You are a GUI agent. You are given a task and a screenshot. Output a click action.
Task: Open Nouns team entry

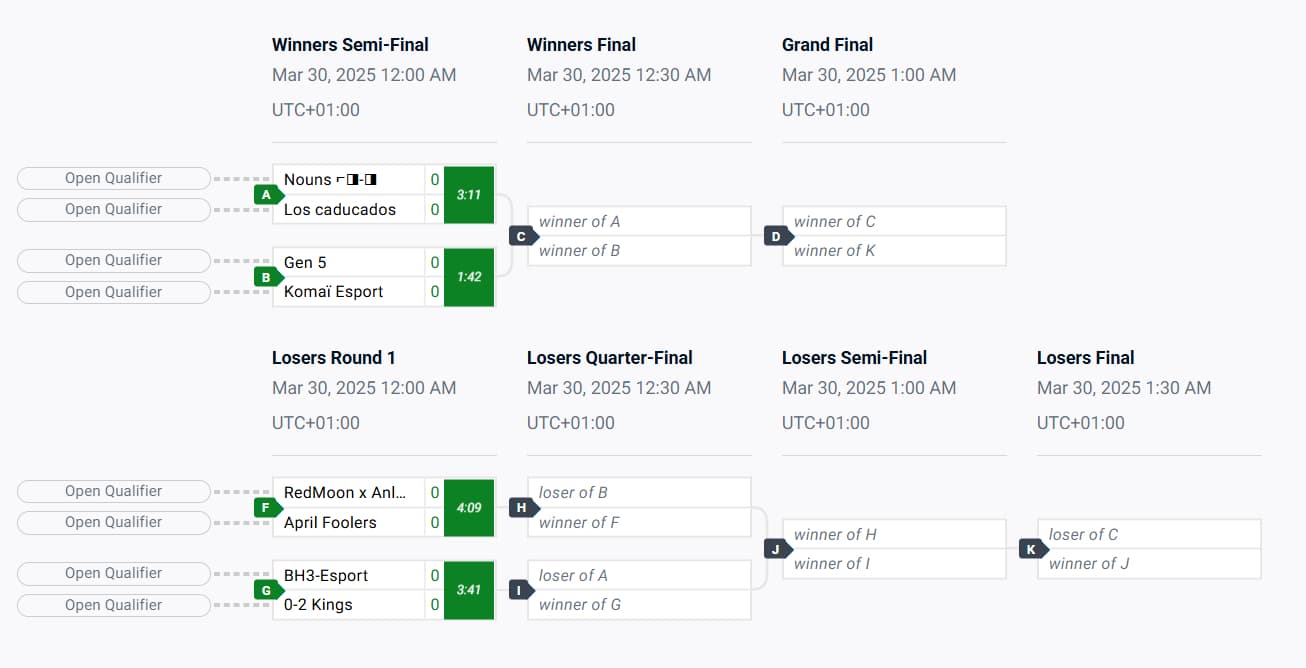pos(348,180)
